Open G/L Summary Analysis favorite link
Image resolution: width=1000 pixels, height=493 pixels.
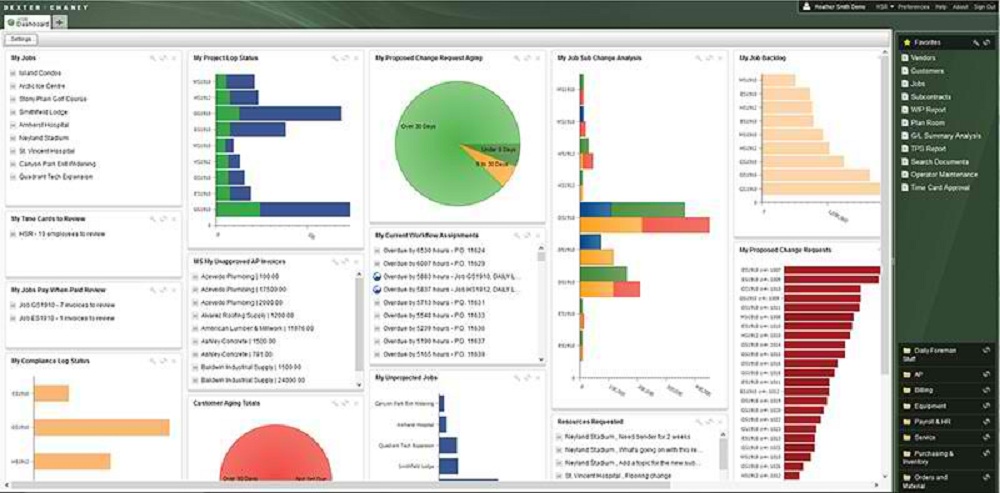click(945, 136)
